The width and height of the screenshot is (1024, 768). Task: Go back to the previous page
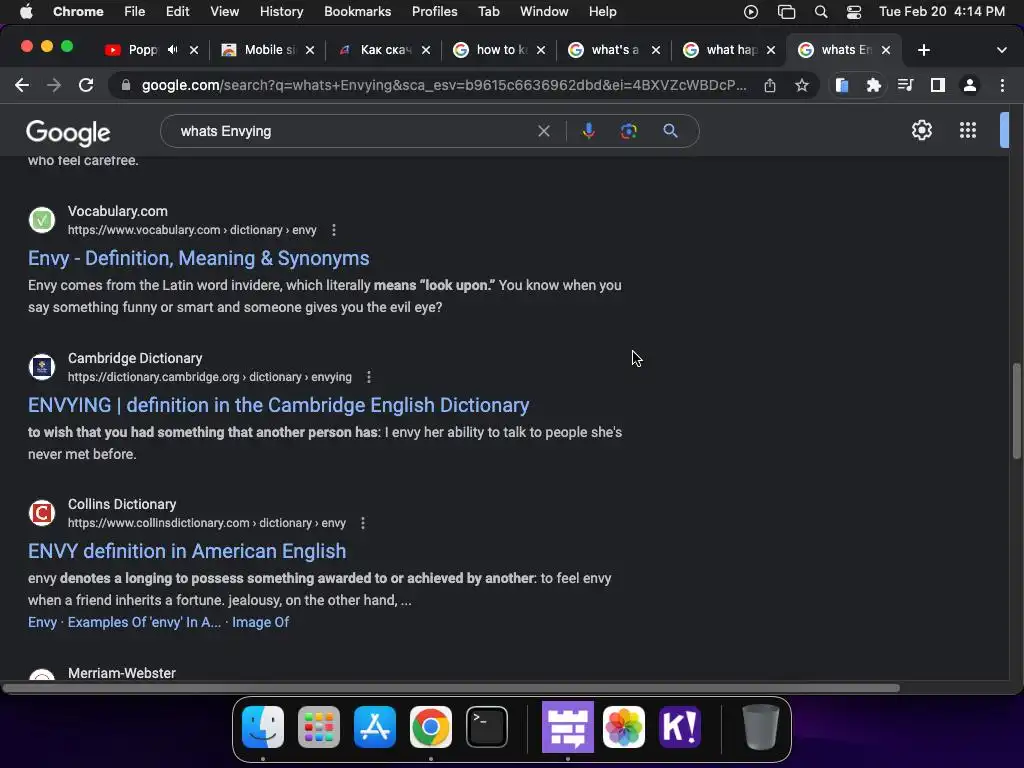coord(22,86)
